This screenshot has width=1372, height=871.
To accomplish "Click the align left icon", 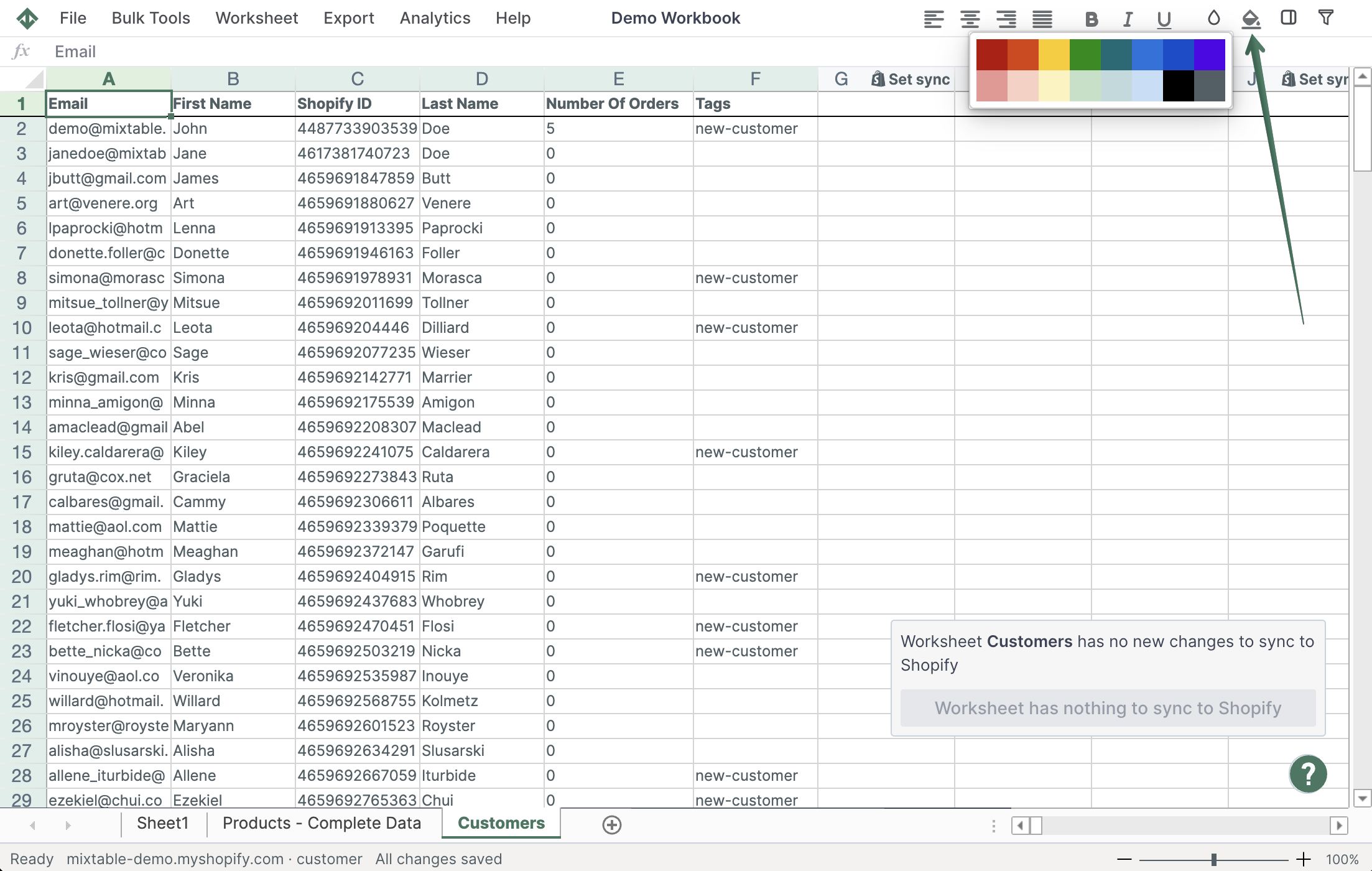I will 934,19.
